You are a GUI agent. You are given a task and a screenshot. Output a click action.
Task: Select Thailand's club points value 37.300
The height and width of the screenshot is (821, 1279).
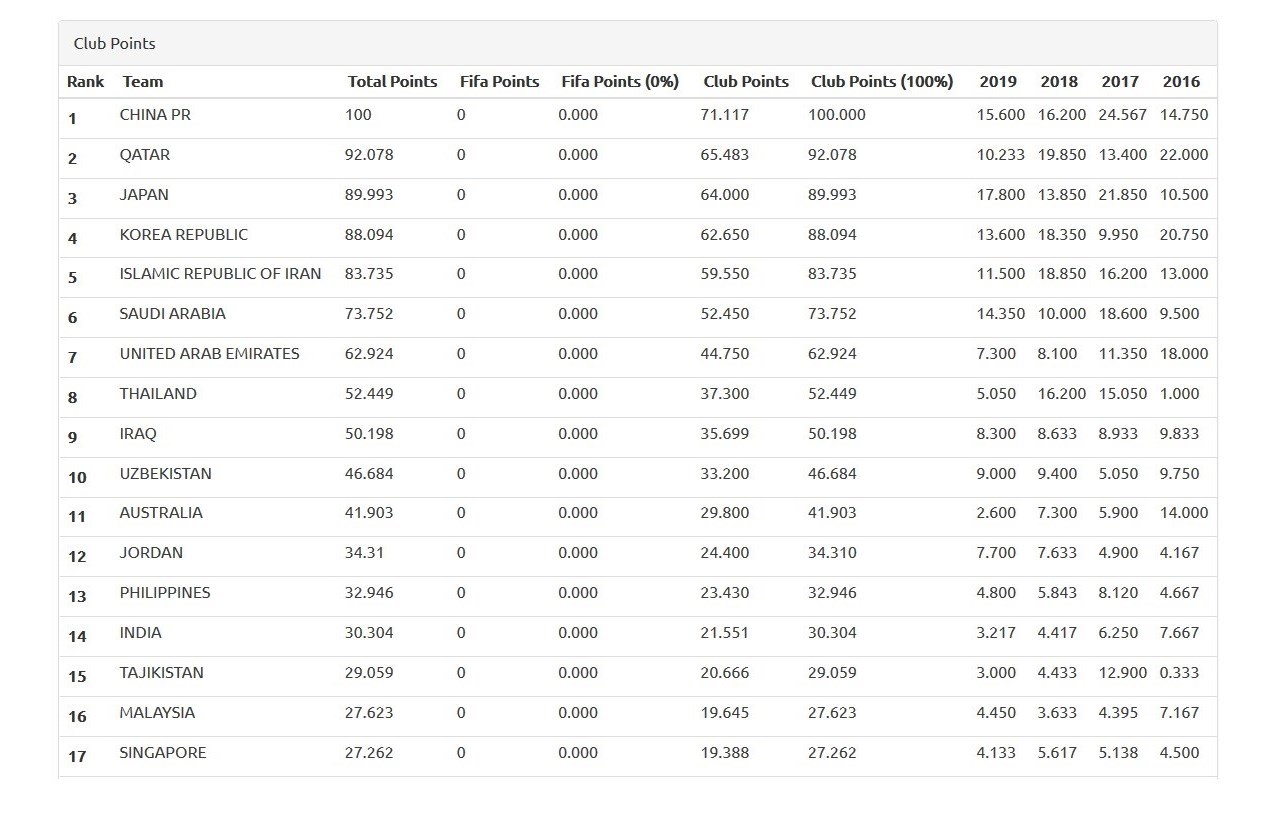[x=724, y=394]
